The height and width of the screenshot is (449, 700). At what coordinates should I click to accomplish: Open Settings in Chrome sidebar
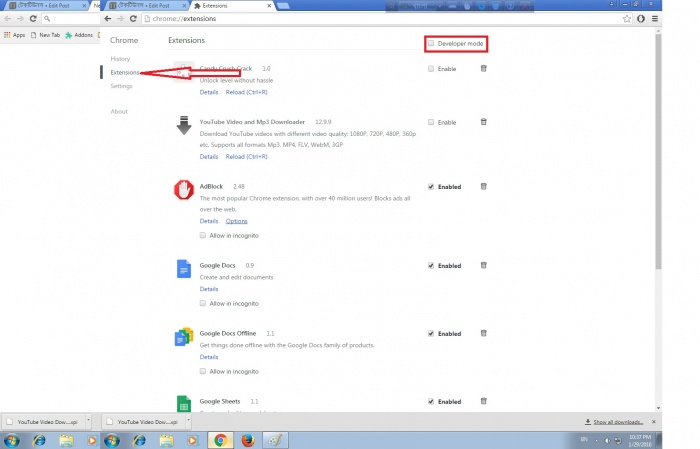[x=121, y=86]
